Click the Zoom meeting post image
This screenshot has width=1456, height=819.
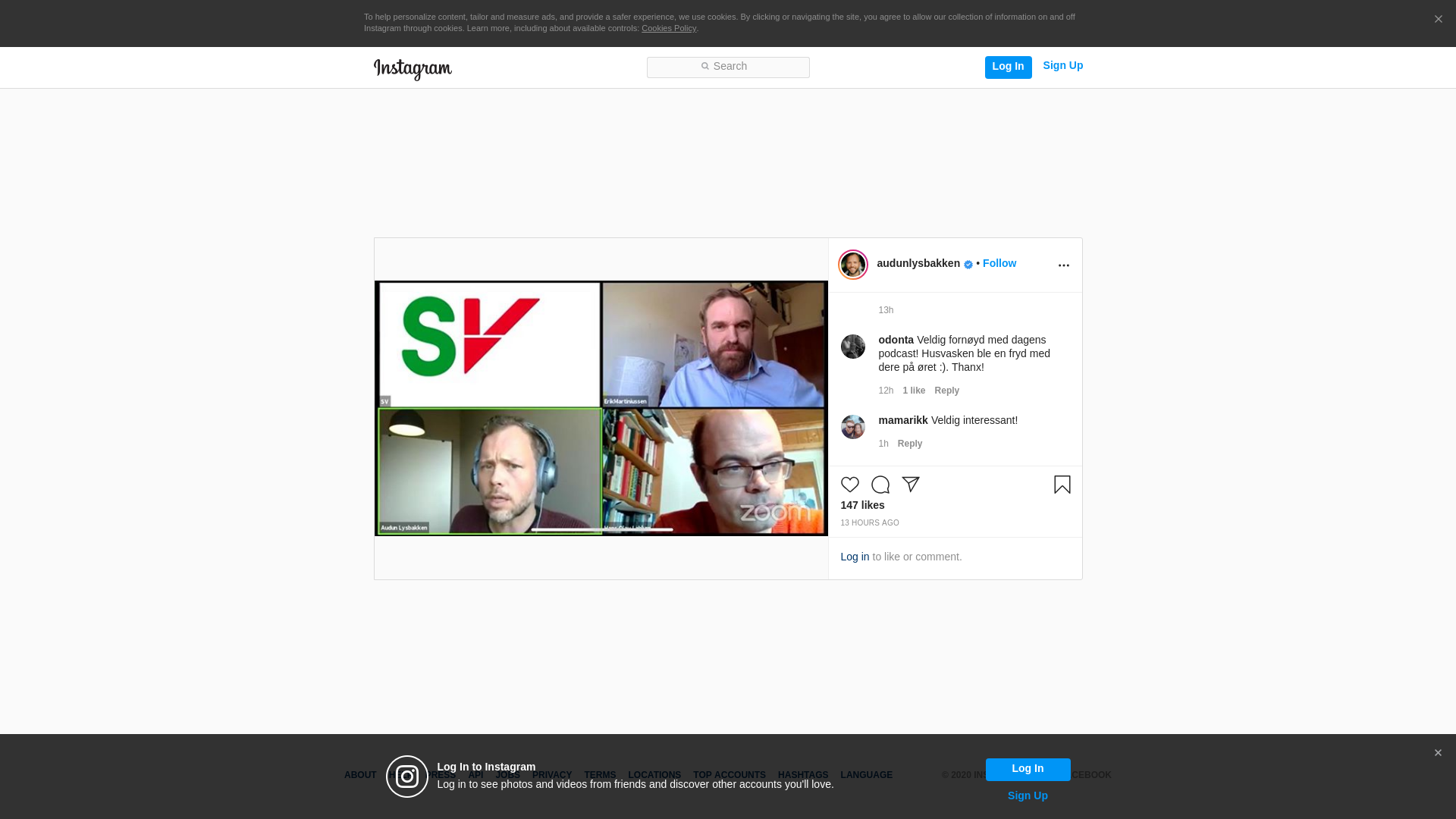(601, 409)
